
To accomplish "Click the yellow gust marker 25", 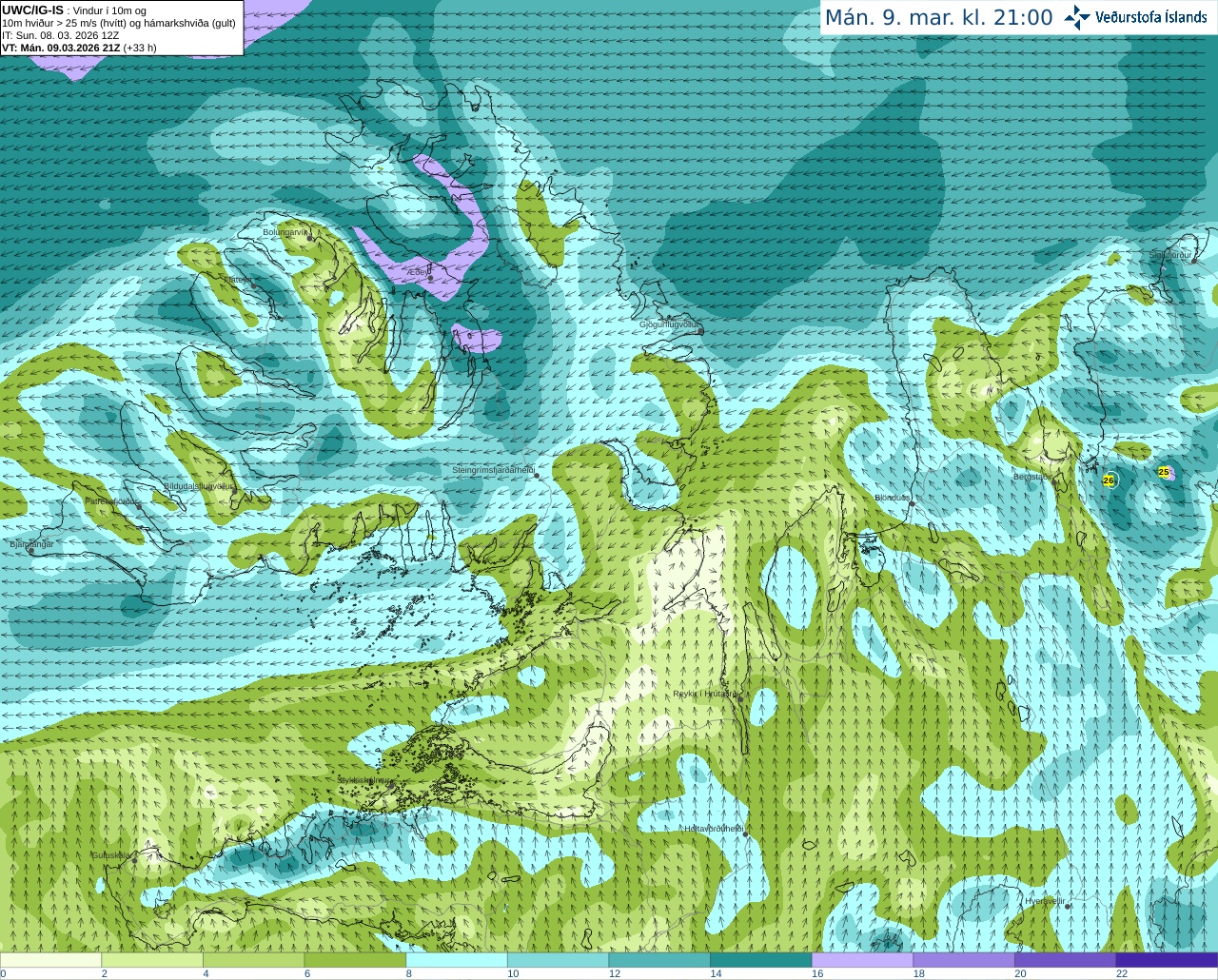I will click(1164, 472).
